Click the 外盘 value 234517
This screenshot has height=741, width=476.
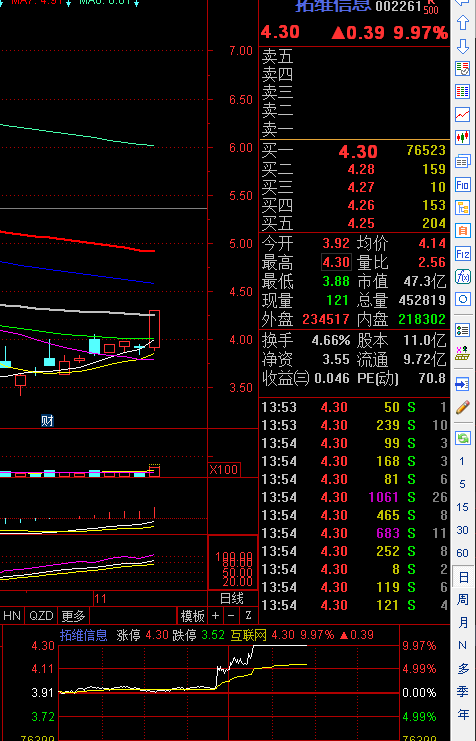[x=326, y=319]
